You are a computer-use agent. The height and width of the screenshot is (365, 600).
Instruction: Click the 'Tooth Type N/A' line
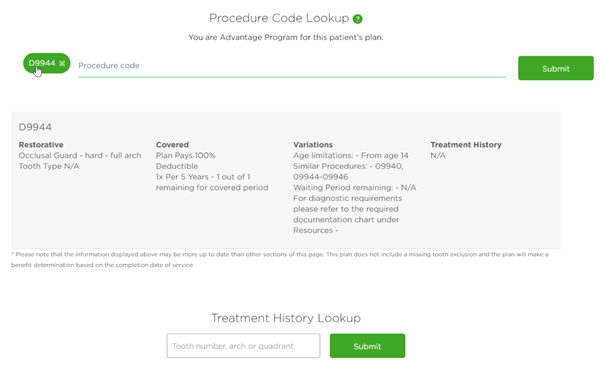pyautogui.click(x=49, y=166)
